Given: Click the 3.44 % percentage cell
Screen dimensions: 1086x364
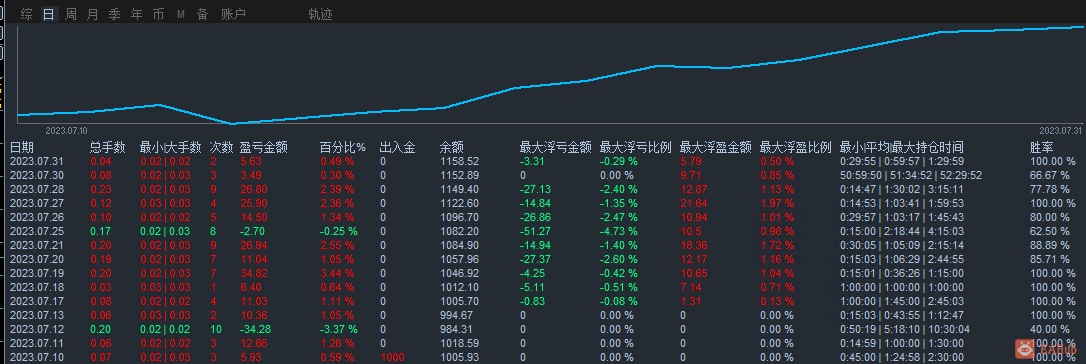Looking at the screenshot, I should click(x=337, y=273).
